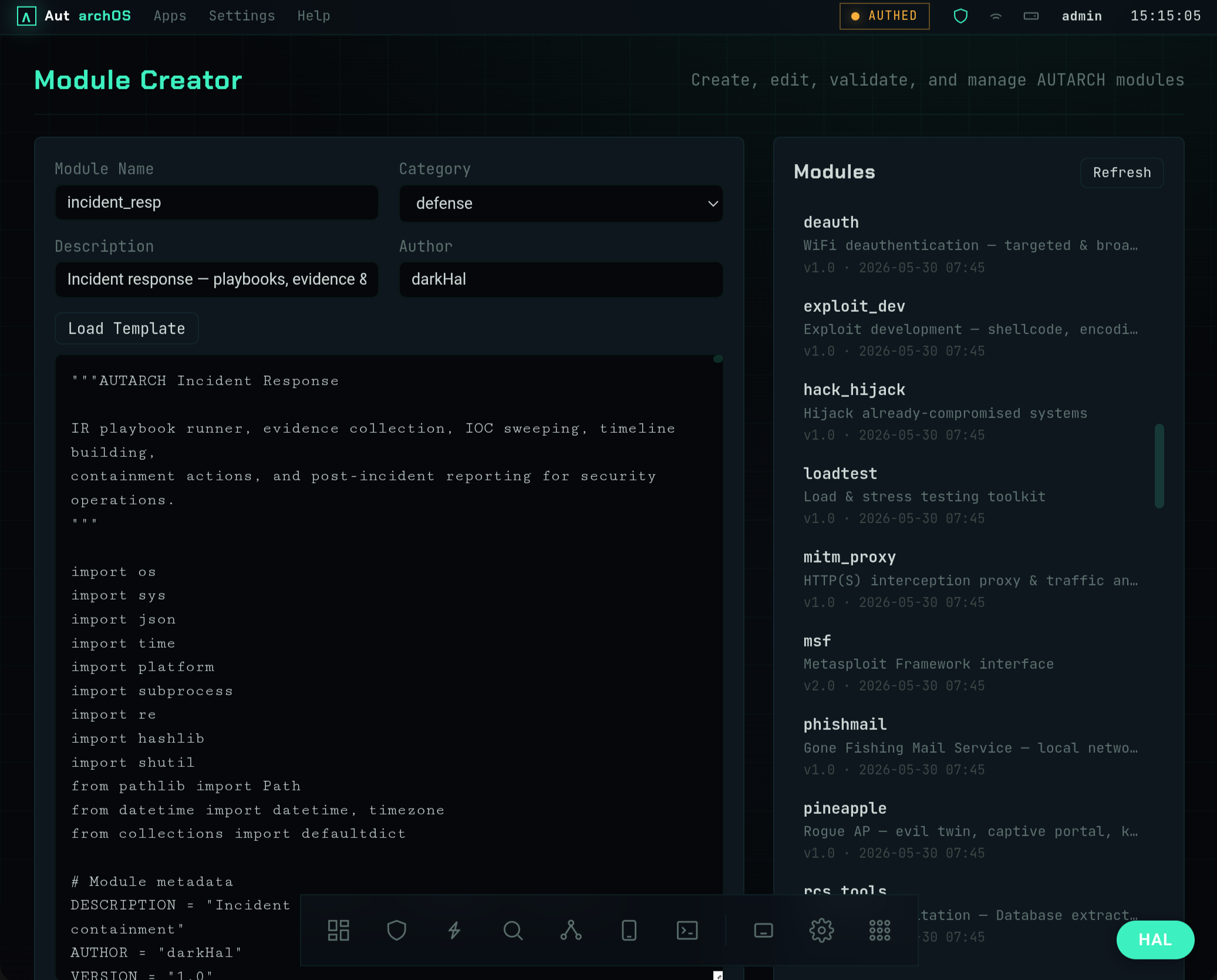This screenshot has height=980, width=1217.
Task: Open the Help menu
Action: click(313, 16)
